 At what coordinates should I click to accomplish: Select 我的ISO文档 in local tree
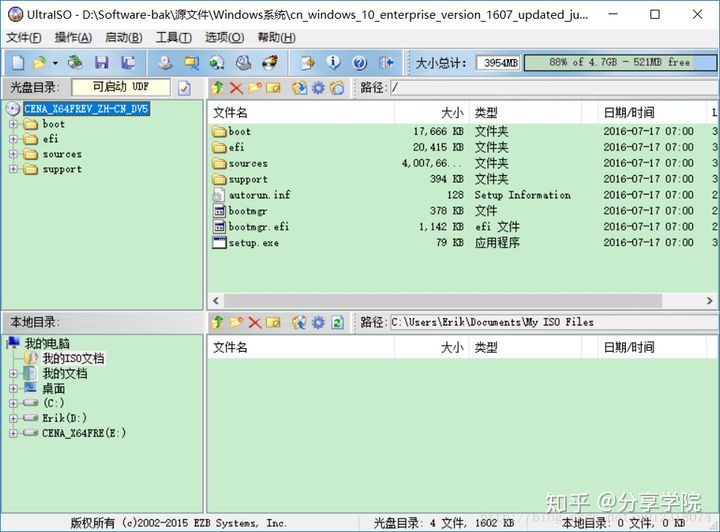73,358
